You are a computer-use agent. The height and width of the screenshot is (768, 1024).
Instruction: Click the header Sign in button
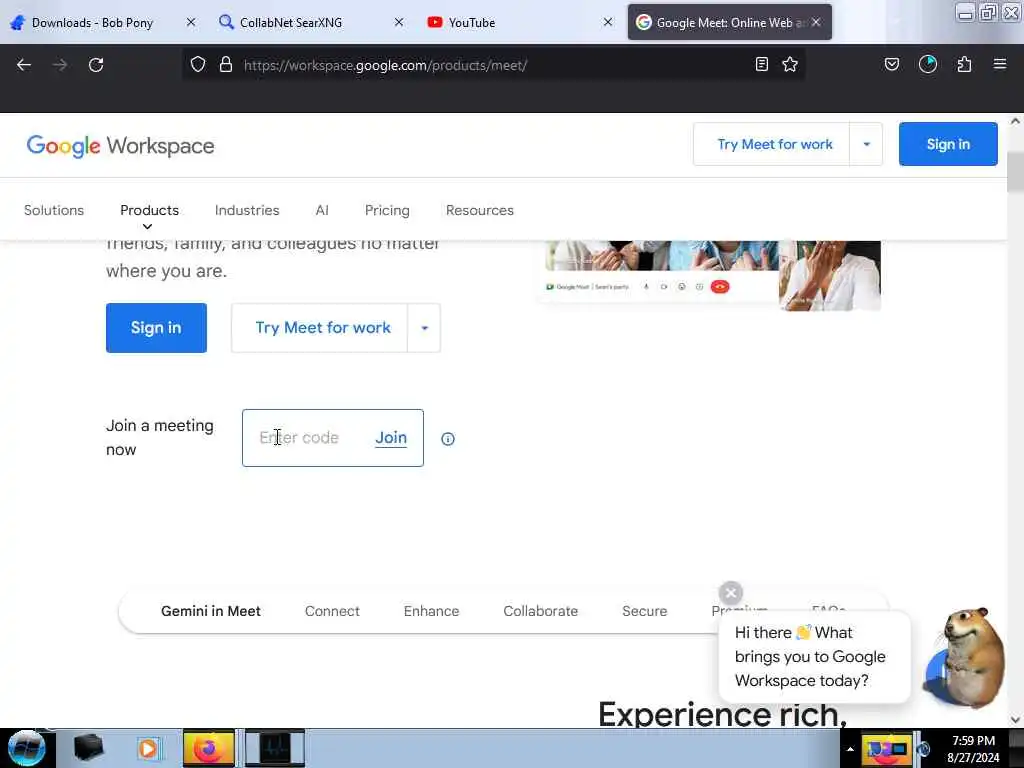[x=948, y=144]
